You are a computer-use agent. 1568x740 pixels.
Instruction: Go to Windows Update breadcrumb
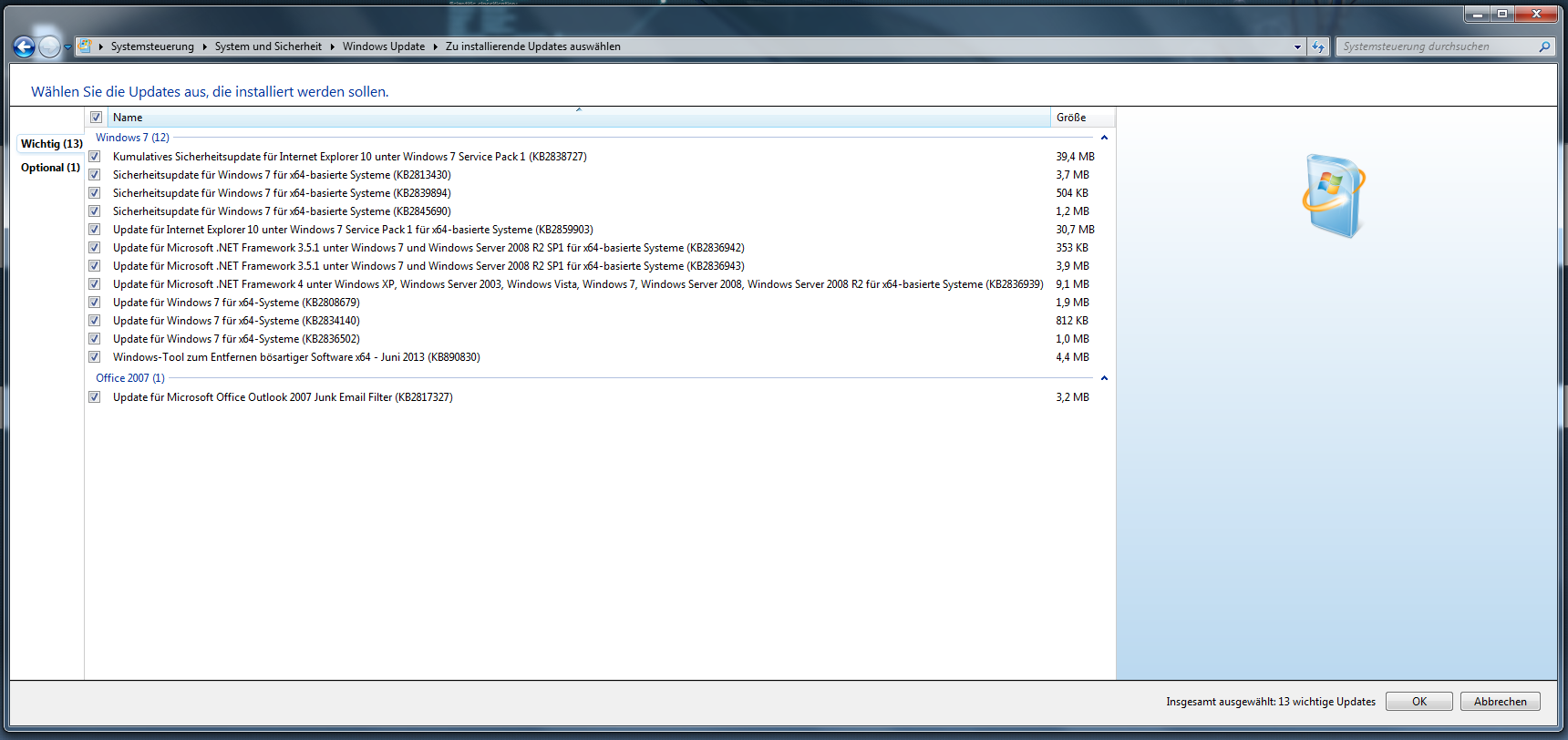pos(384,46)
